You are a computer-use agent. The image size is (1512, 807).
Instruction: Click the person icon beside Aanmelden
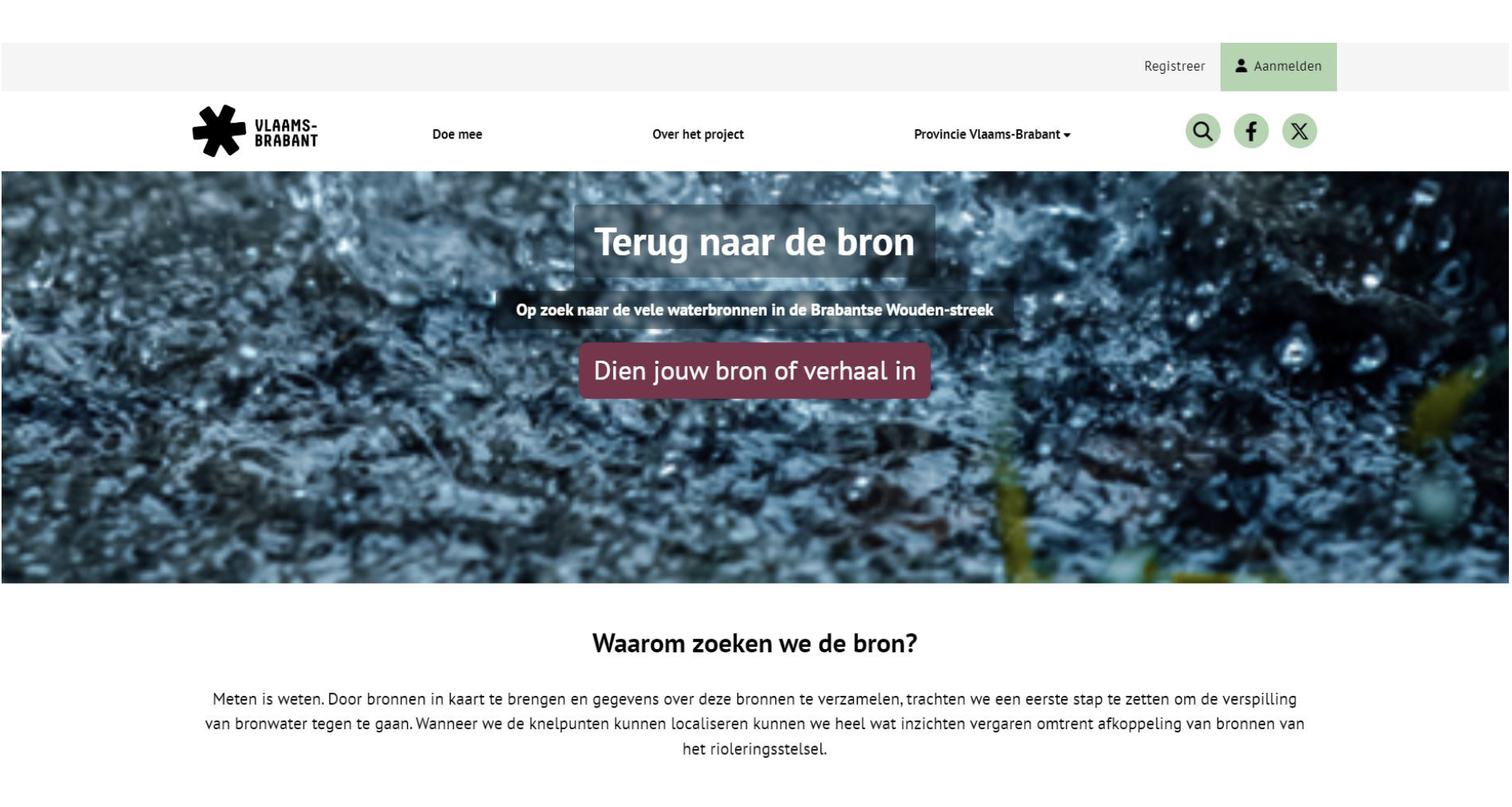pyautogui.click(x=1241, y=65)
